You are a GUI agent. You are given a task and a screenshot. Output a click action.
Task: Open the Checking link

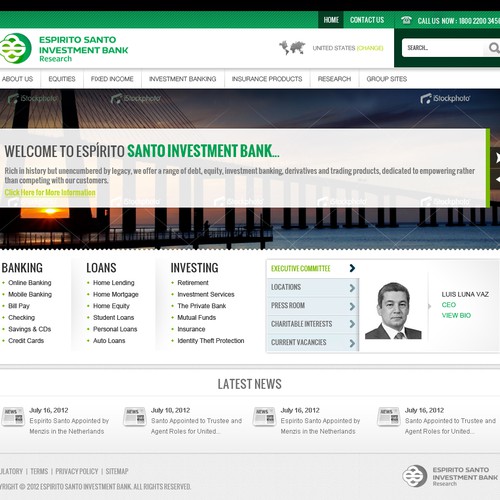tap(21, 317)
